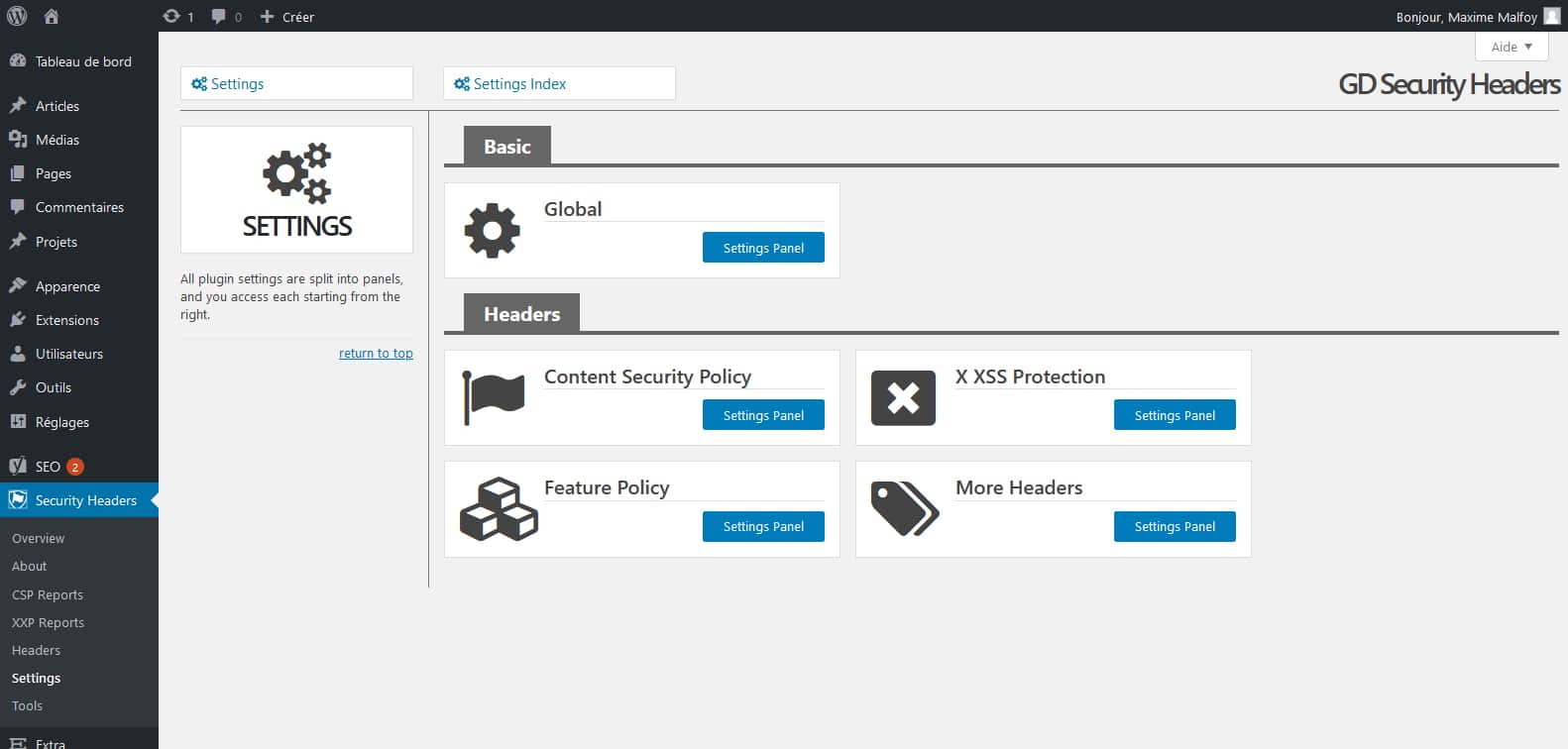Image resolution: width=1568 pixels, height=749 pixels.
Task: Click the Pages icon in sidebar
Action: pyautogui.click(x=18, y=172)
